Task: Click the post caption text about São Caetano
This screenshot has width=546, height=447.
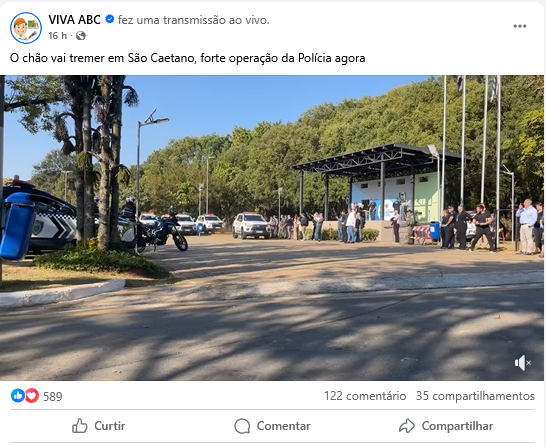Action: [188, 58]
